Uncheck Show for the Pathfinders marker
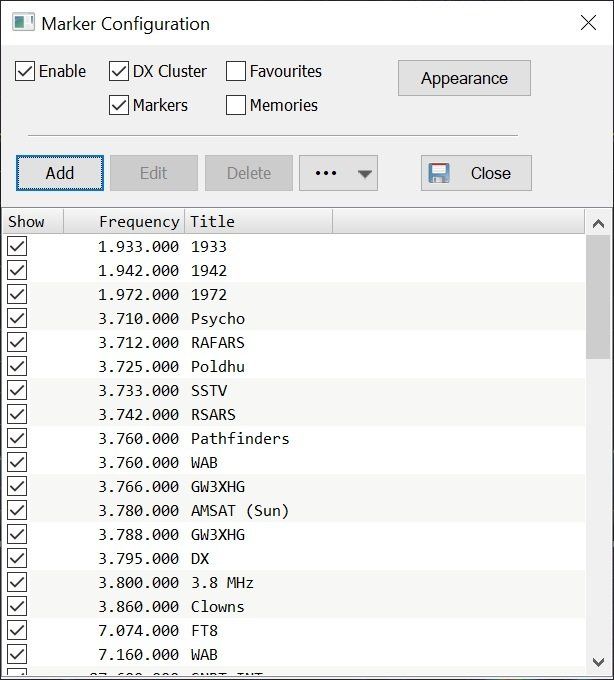Viewport: 614px width, 680px height. (17, 438)
